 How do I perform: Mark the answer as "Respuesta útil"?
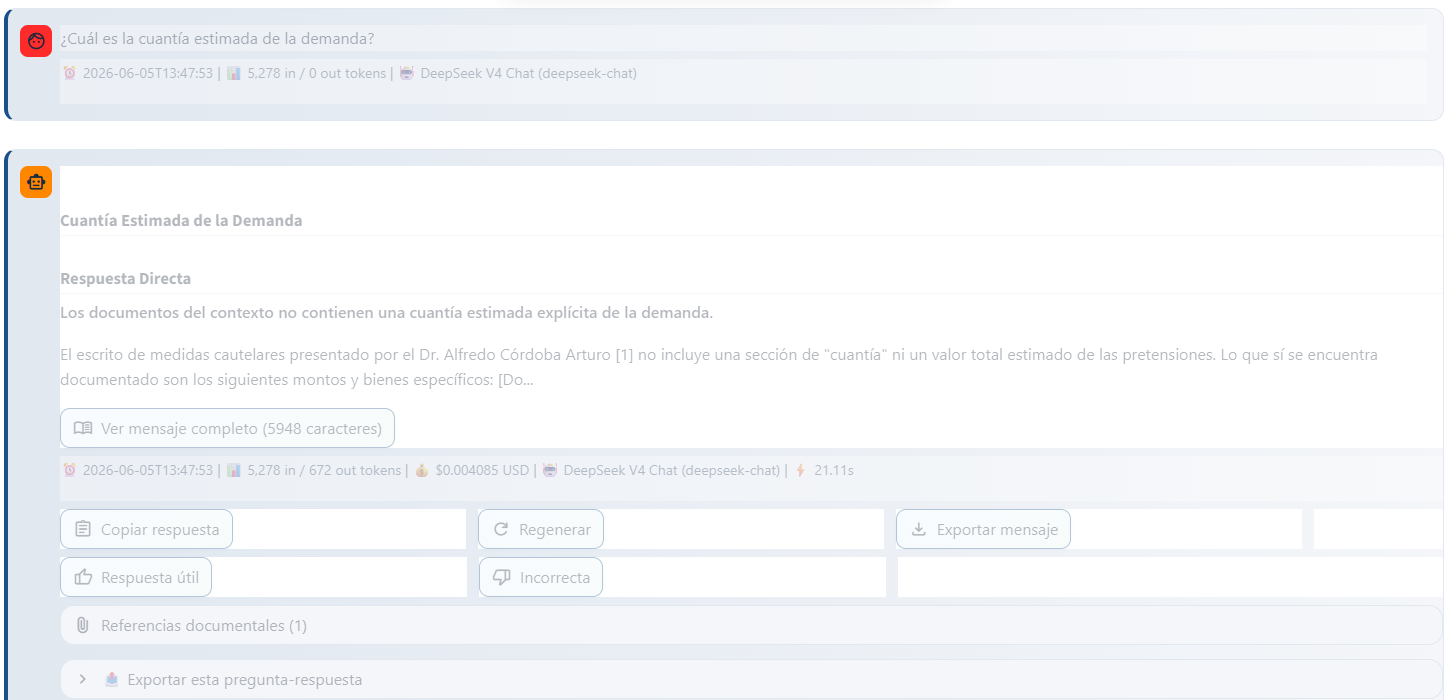click(x=136, y=577)
